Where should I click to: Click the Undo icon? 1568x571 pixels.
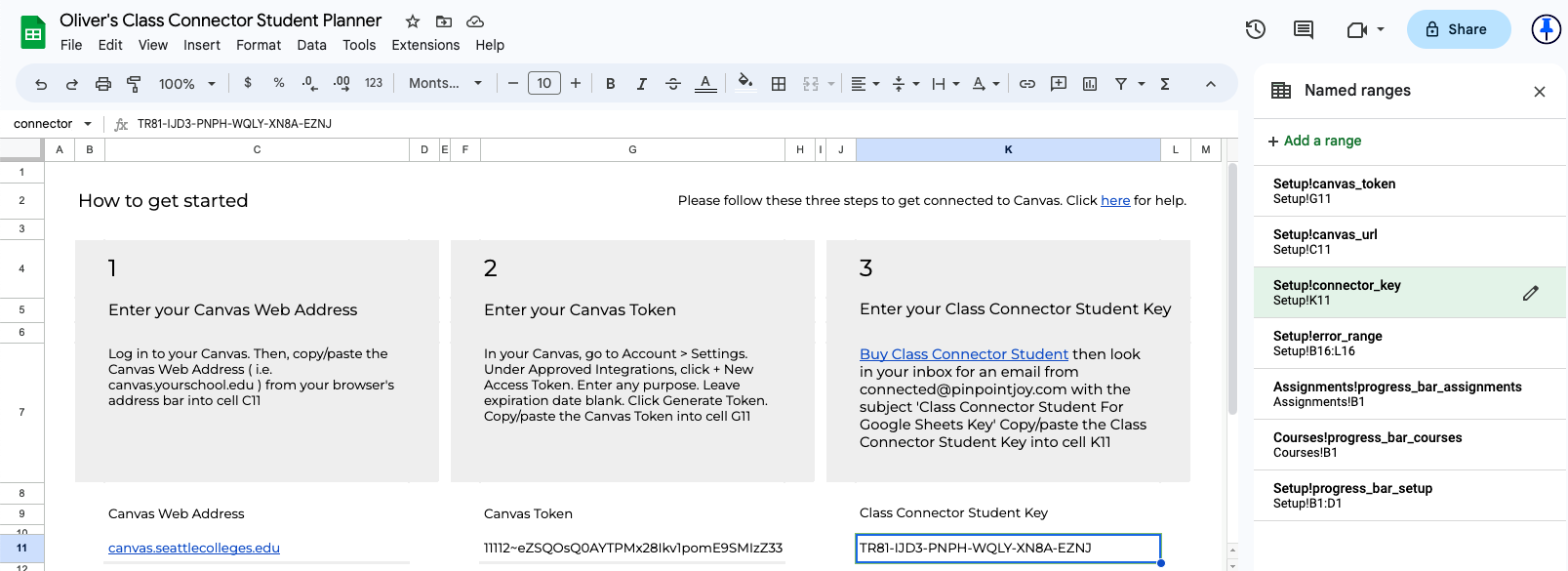[41, 84]
